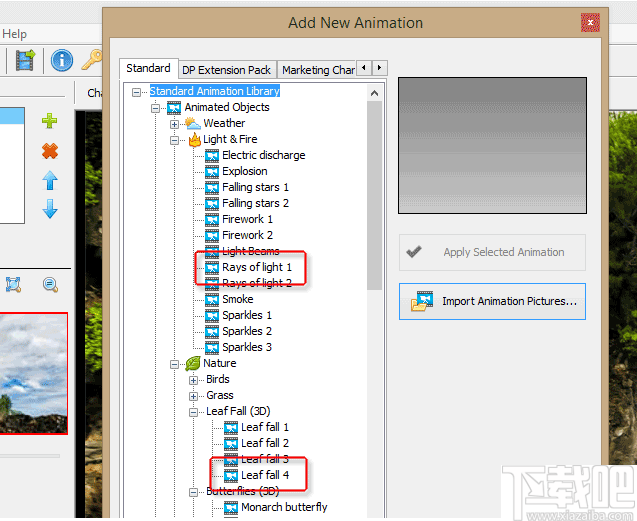This screenshot has height=521, width=637.
Task: Click the fit-to-window zoom icon
Action: tap(13, 284)
